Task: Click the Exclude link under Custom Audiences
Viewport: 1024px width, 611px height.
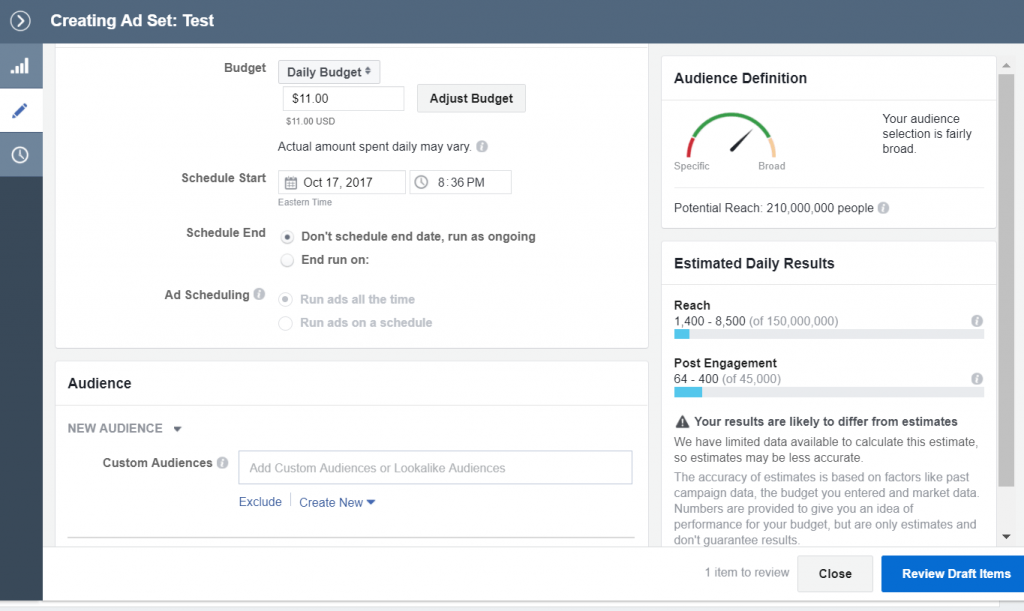Action: [260, 501]
